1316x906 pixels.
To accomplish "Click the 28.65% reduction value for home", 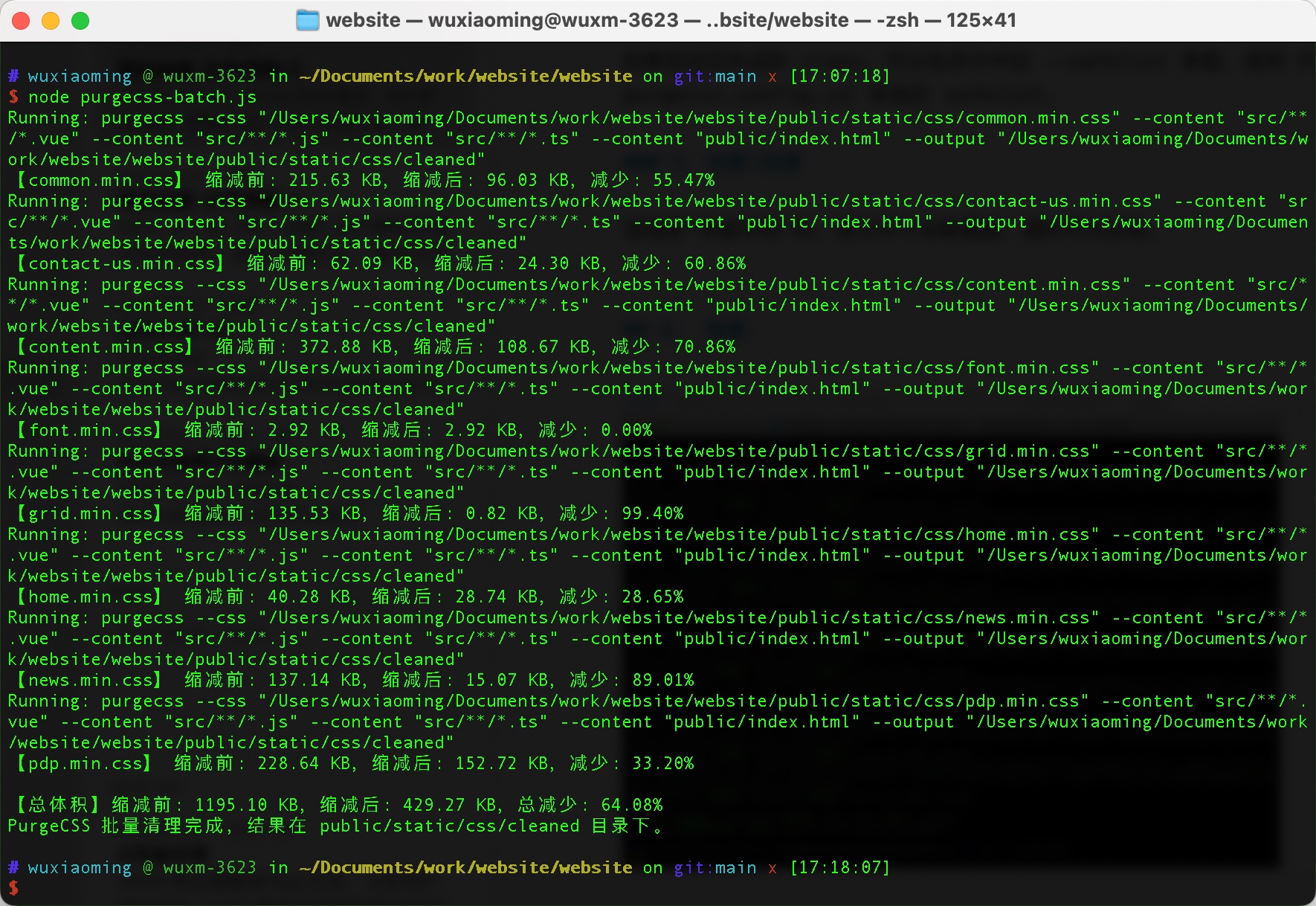I will [x=653, y=597].
